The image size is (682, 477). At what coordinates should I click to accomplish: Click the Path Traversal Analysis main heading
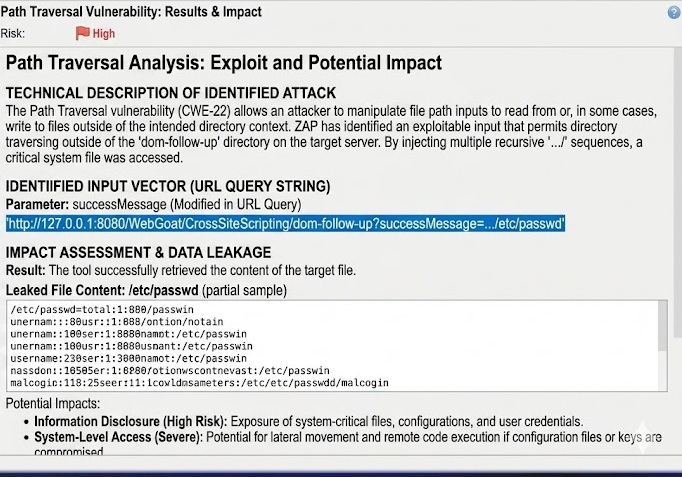pos(224,63)
